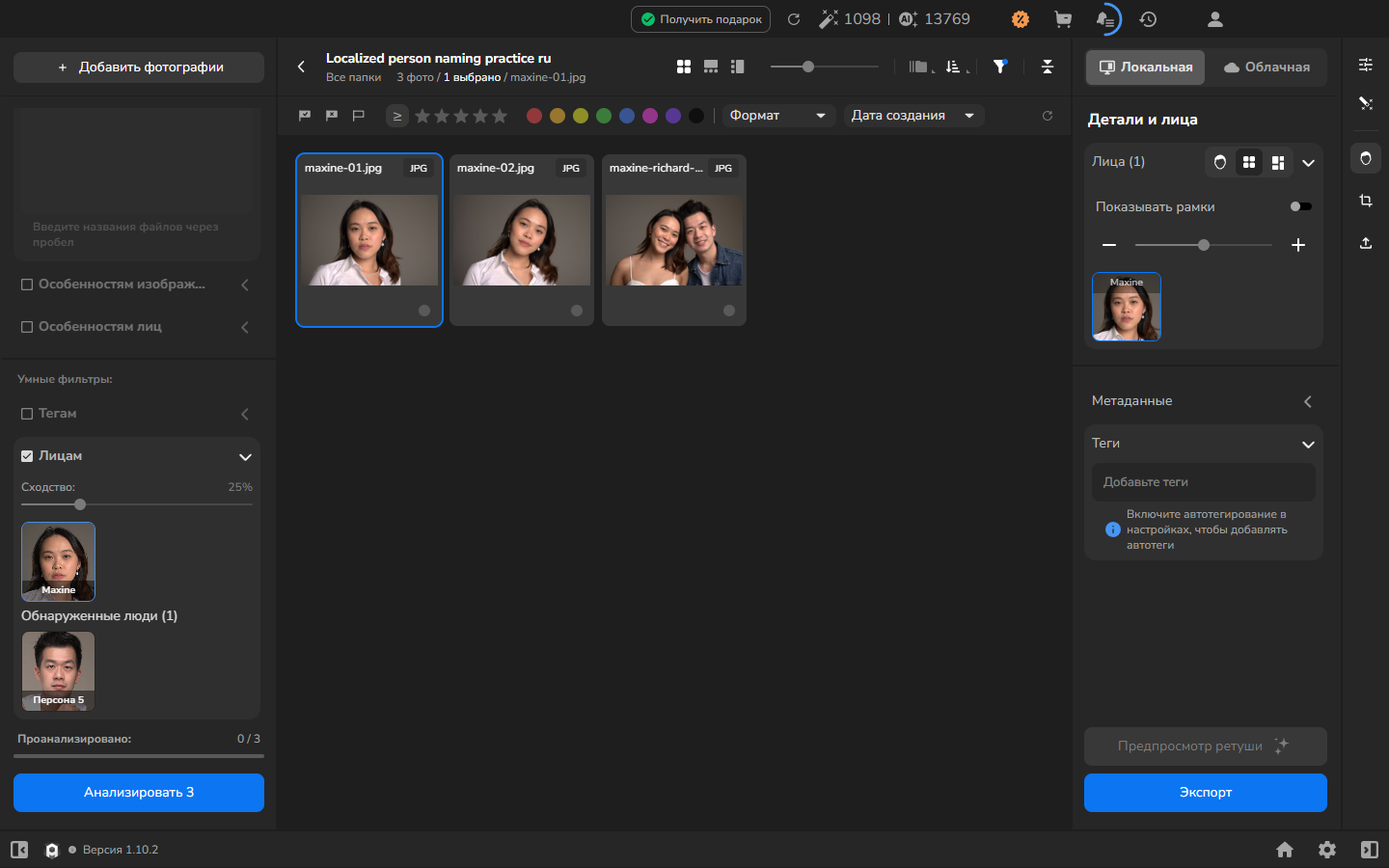Viewport: 1389px width, 868px height.
Task: Collapse the Лицам filter section chevron
Action: [x=245, y=457]
